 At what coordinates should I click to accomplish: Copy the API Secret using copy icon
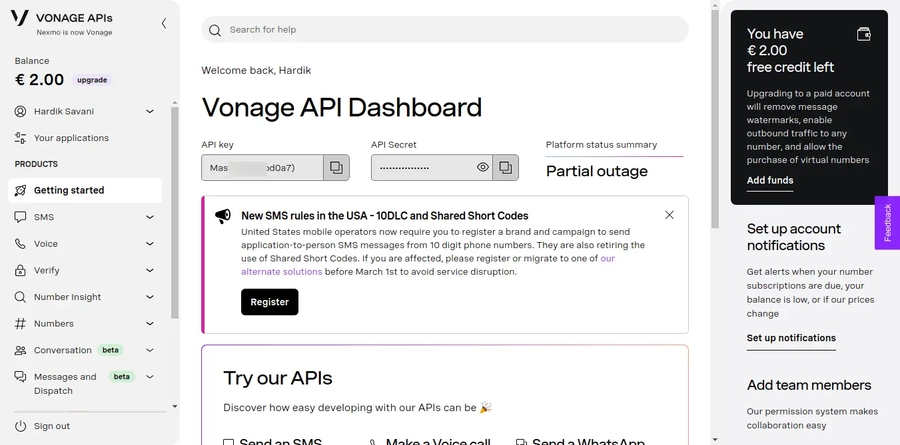[x=506, y=167]
